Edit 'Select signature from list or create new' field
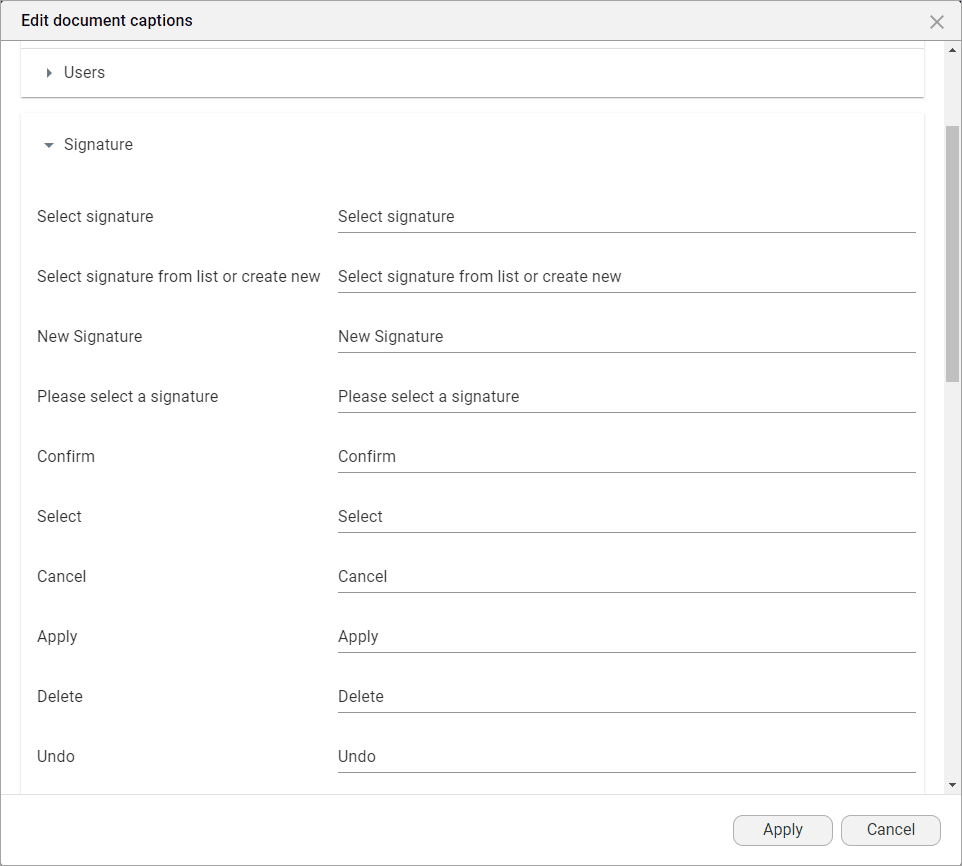 [x=626, y=277]
